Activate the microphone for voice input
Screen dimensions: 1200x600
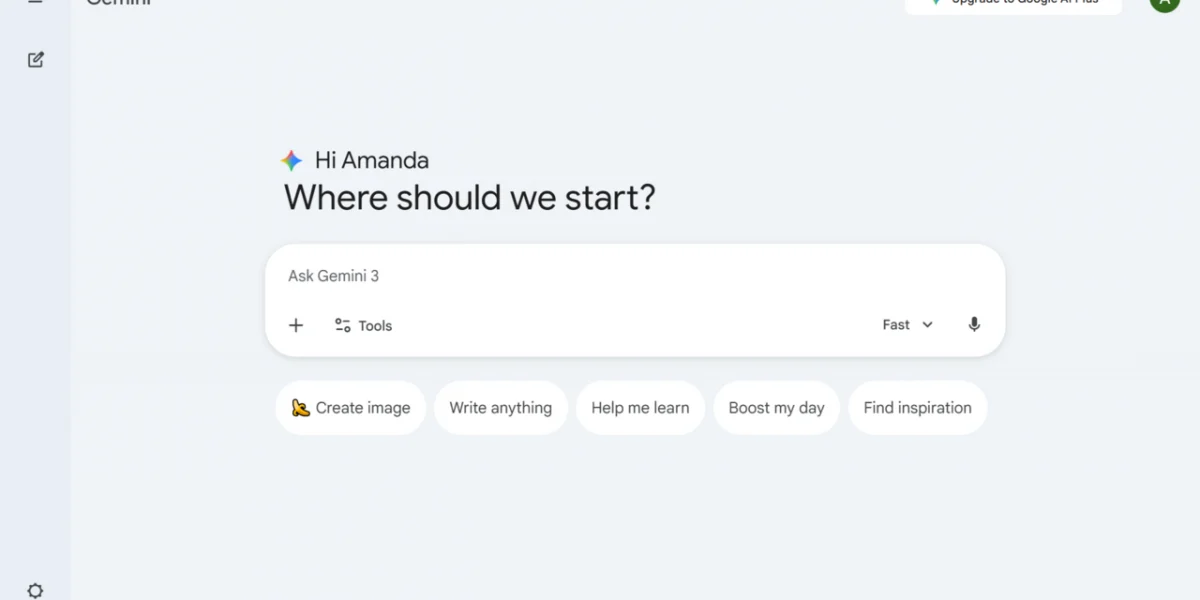click(974, 325)
